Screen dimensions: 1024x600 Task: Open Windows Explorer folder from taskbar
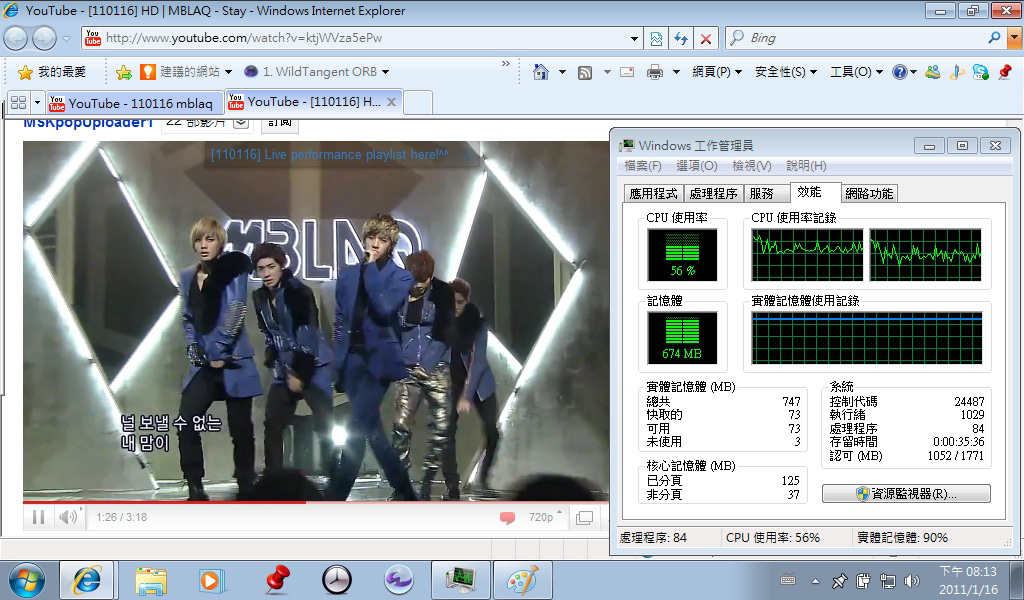(x=151, y=580)
